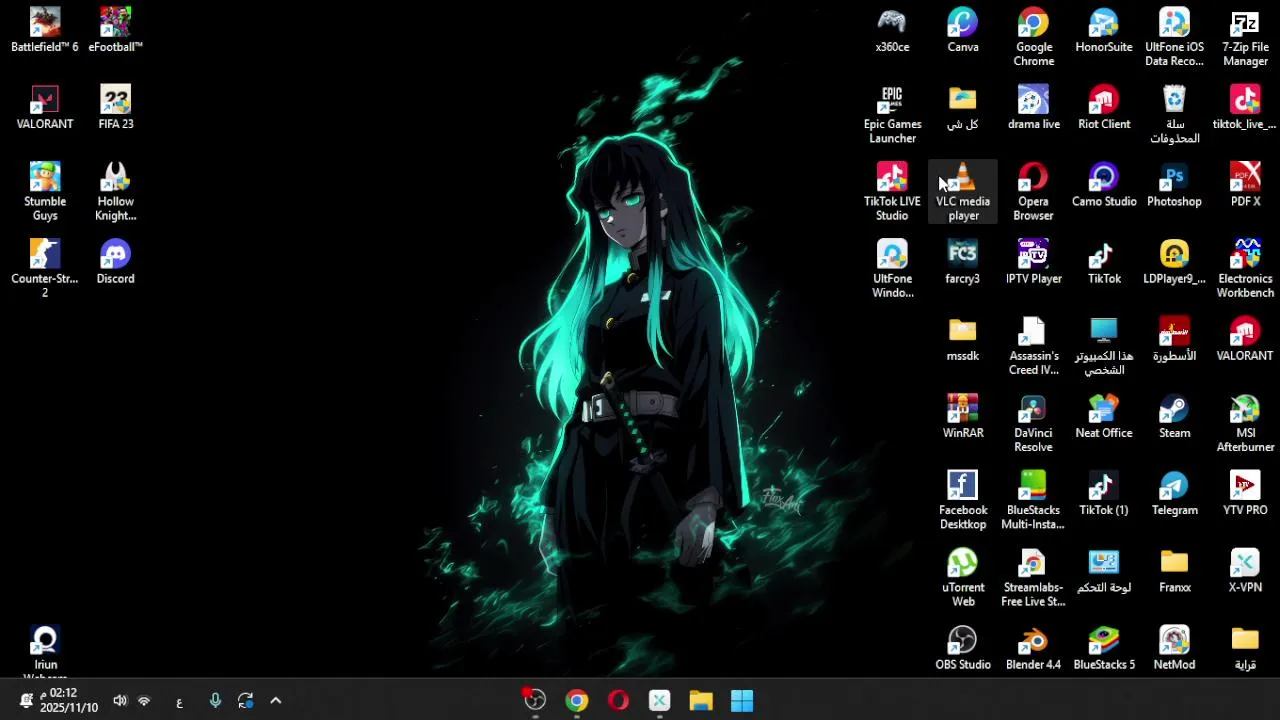Expand the hidden system tray icons chevron
This screenshot has height=720, width=1280.
tap(276, 701)
